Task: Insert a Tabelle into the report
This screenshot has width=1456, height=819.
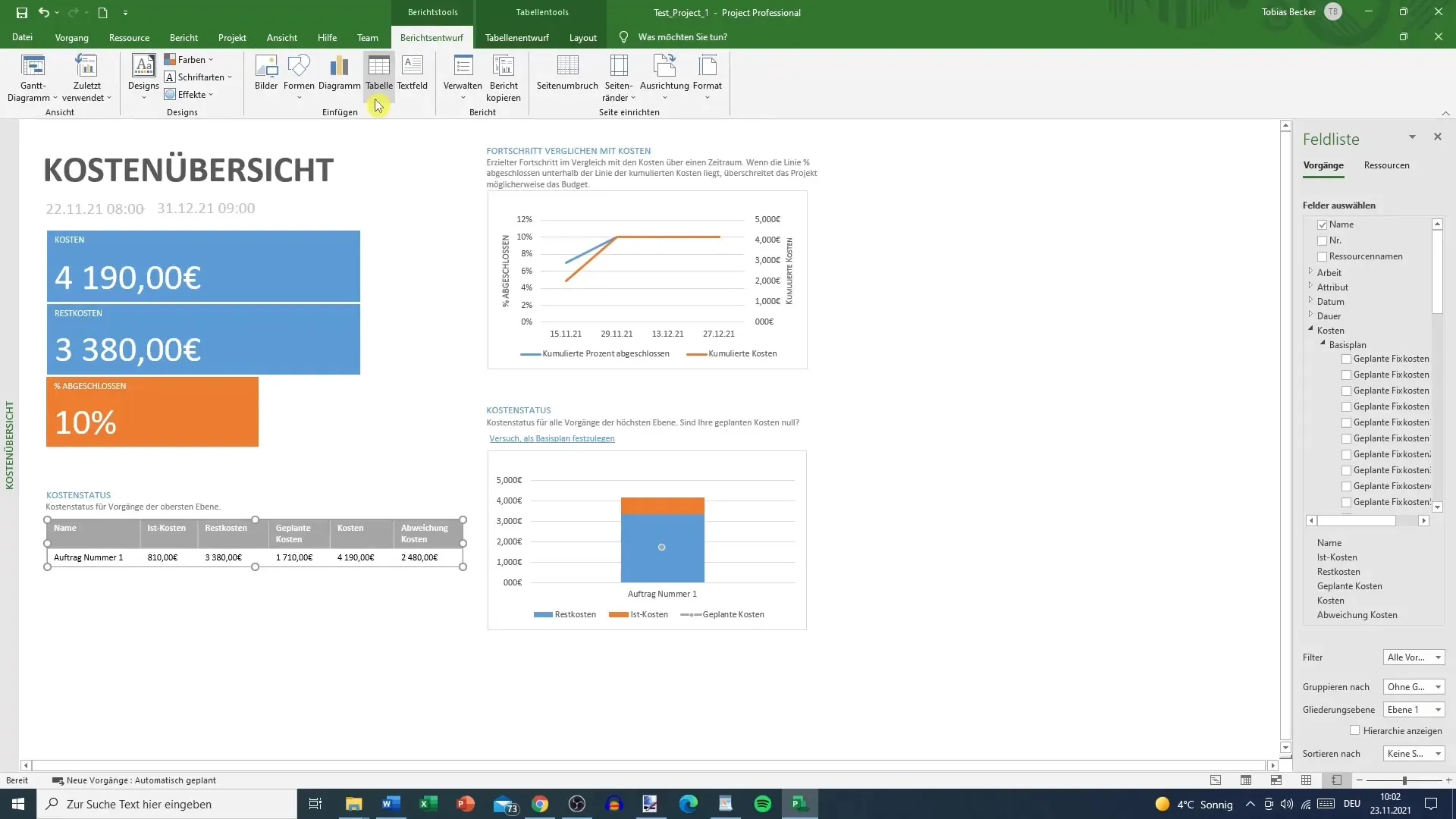Action: point(379,73)
